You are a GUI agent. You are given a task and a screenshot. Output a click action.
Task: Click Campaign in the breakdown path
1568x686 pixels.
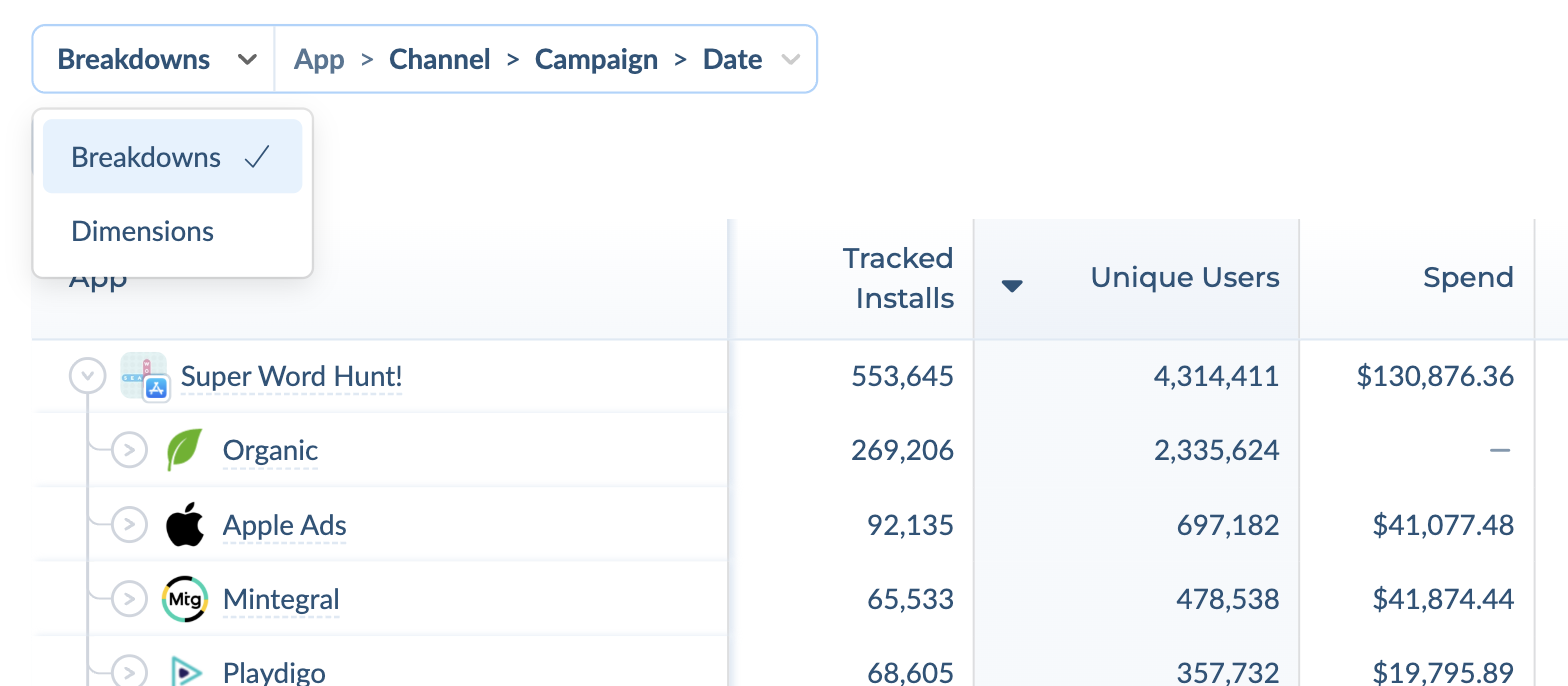coord(596,59)
